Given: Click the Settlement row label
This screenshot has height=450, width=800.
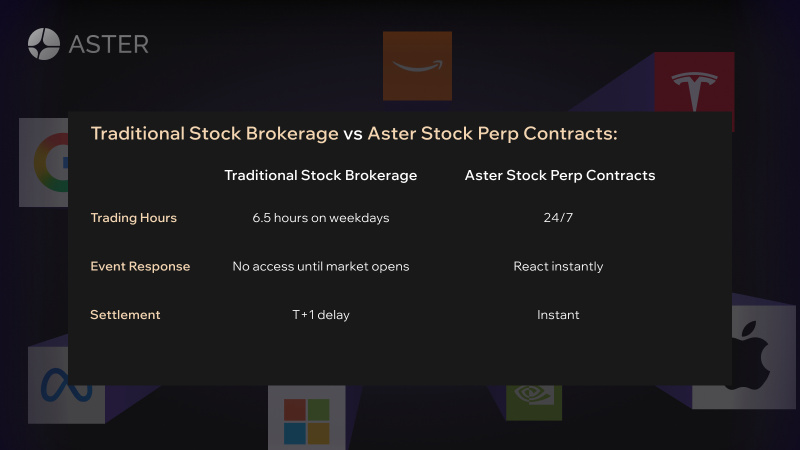Looking at the screenshot, I should pyautogui.click(x=125, y=314).
